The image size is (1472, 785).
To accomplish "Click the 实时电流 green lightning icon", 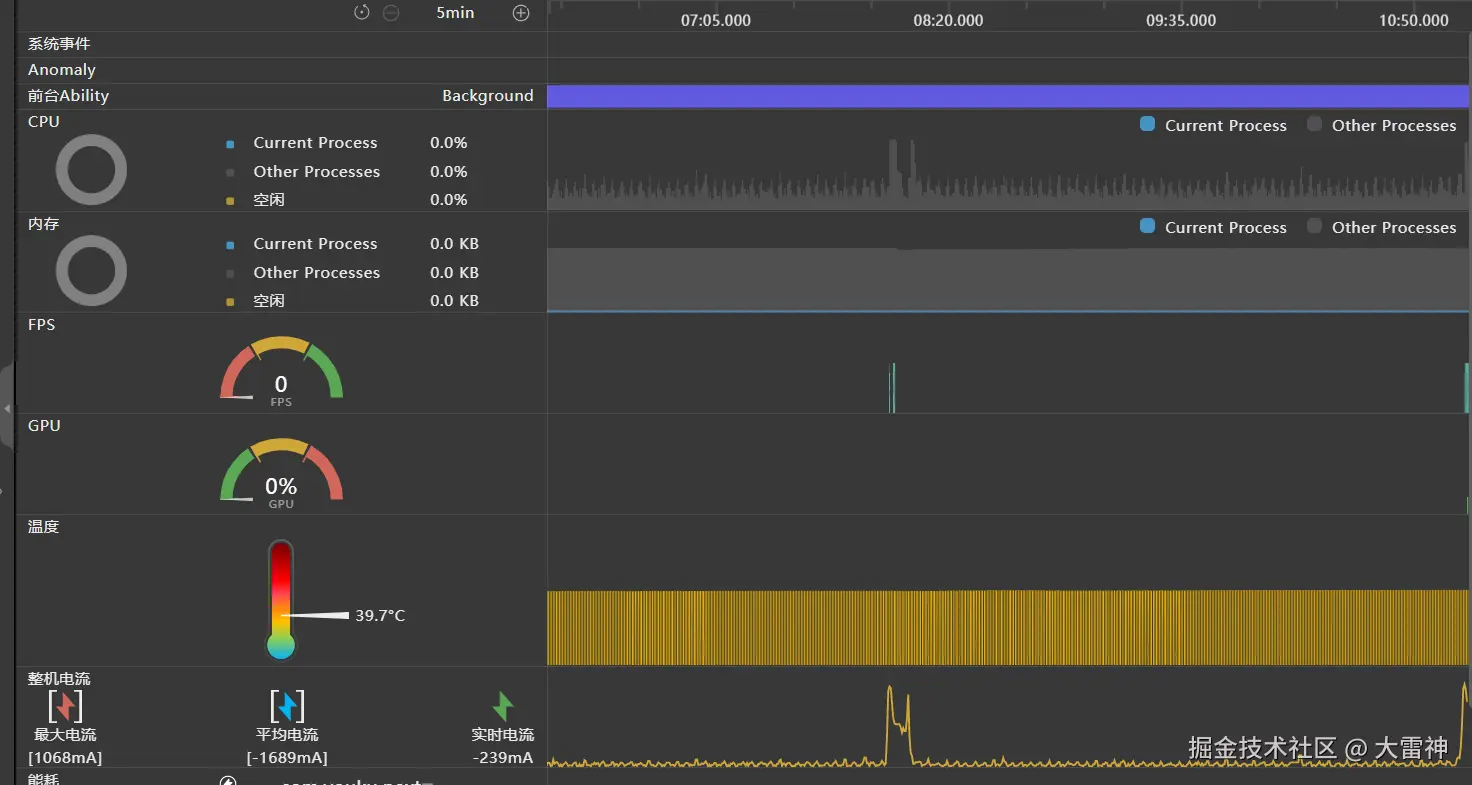I will (503, 707).
